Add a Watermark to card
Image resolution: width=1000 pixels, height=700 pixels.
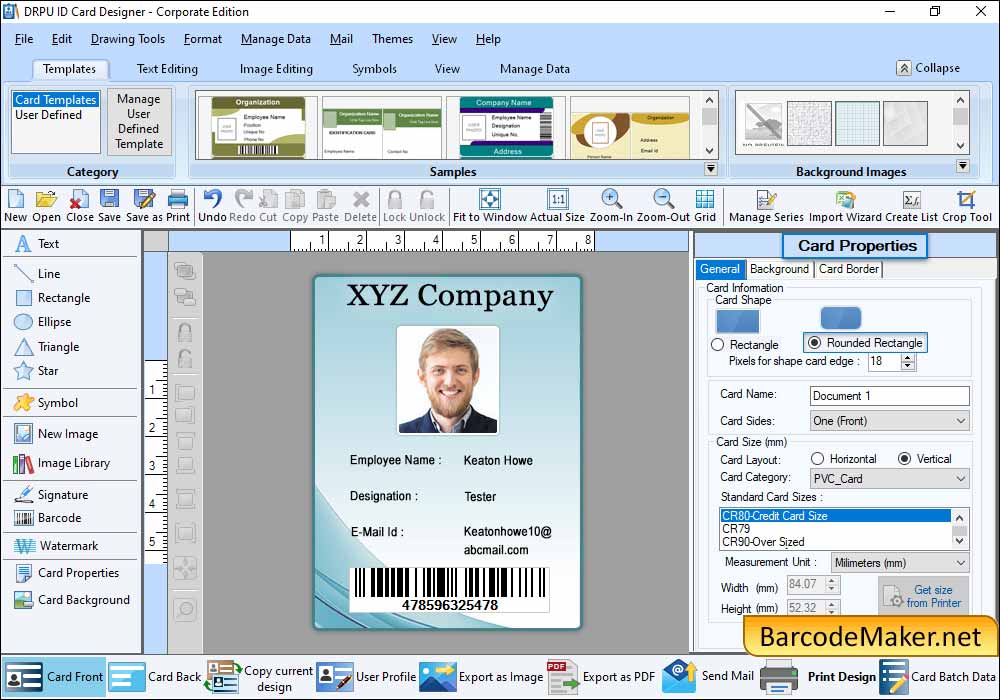(x=56, y=546)
